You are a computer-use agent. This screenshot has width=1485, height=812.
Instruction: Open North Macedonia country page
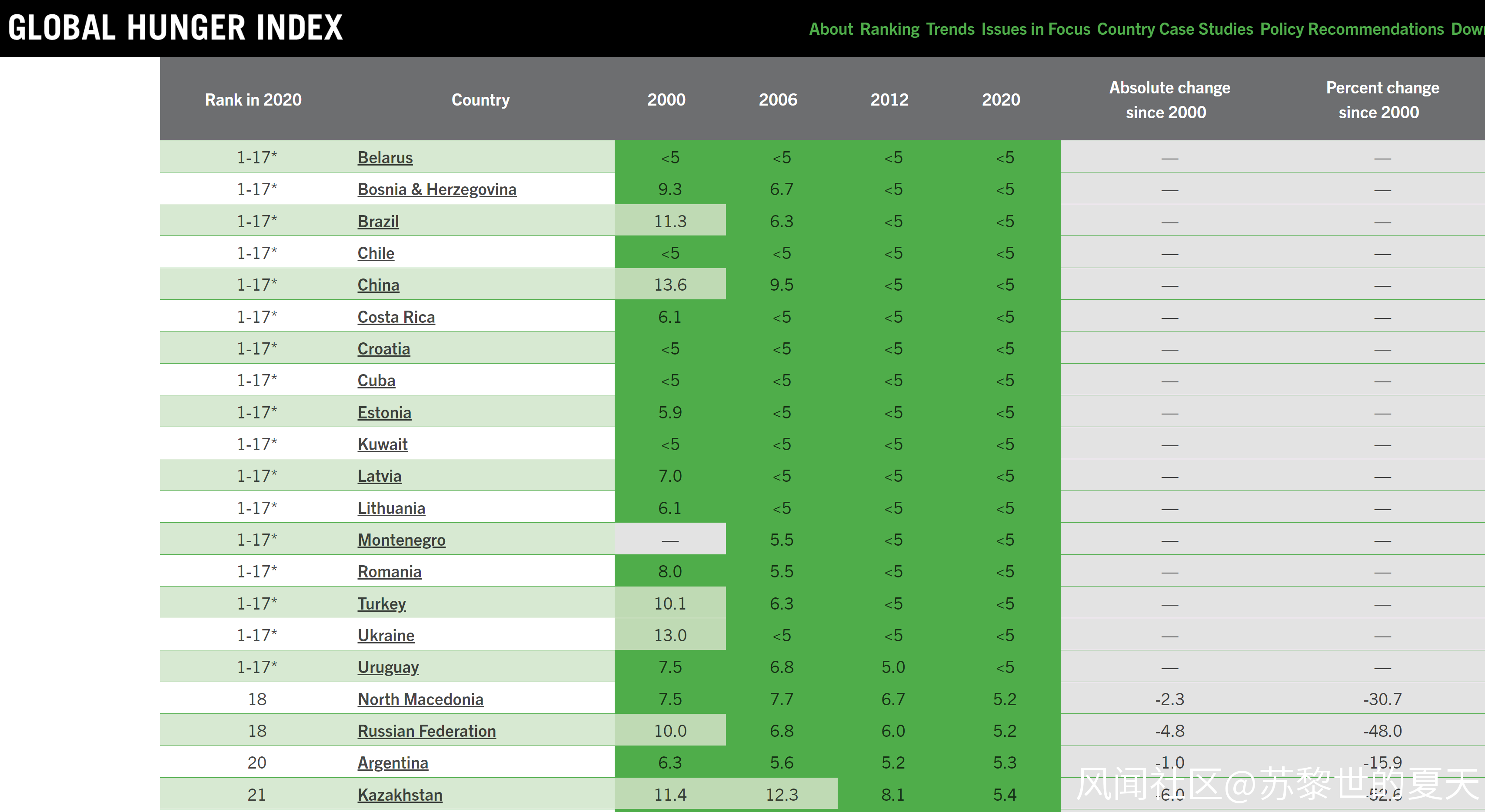[x=420, y=699]
